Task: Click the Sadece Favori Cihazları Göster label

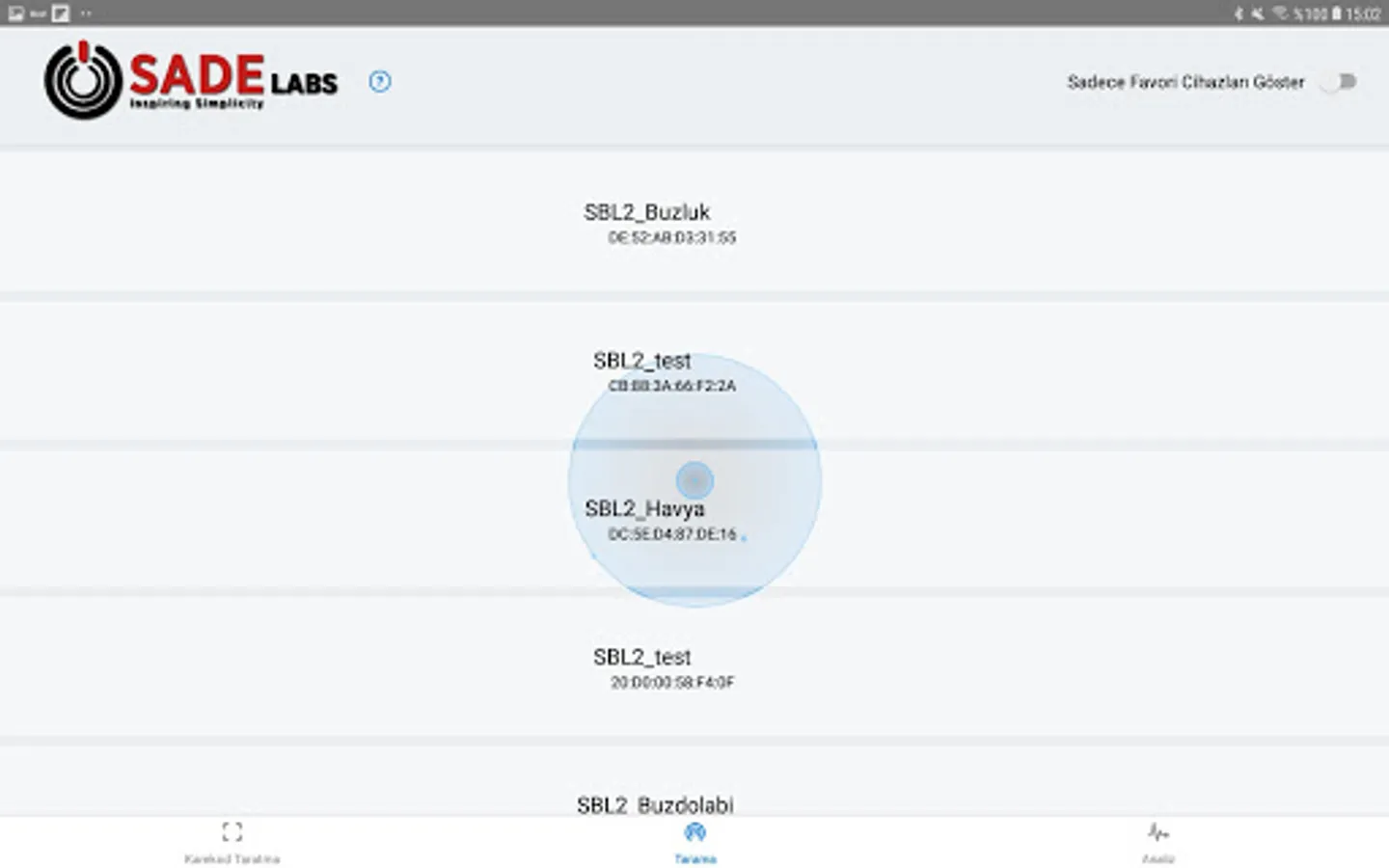Action: (x=1185, y=82)
